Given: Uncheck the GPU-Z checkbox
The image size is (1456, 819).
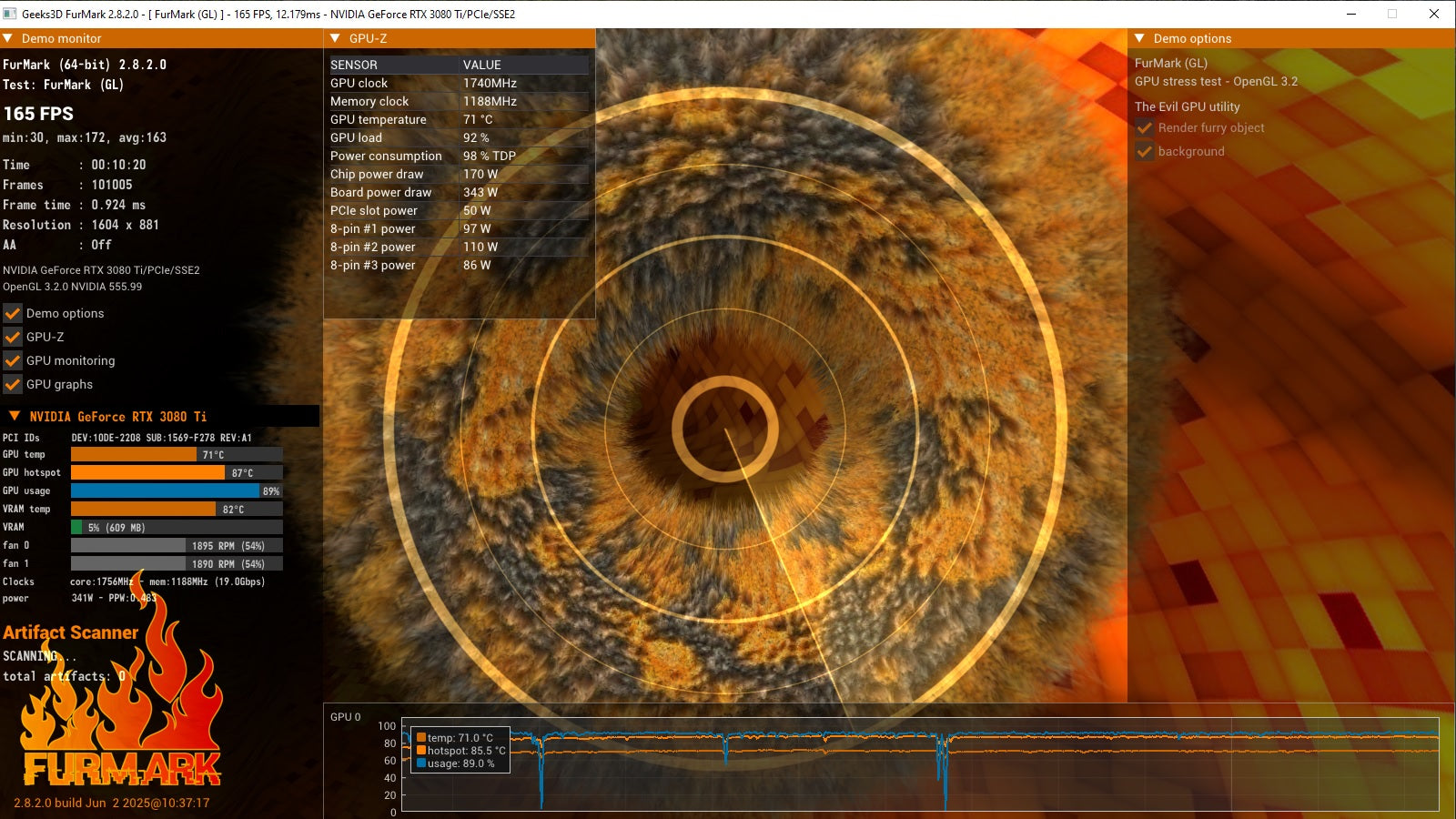Looking at the screenshot, I should tap(13, 337).
